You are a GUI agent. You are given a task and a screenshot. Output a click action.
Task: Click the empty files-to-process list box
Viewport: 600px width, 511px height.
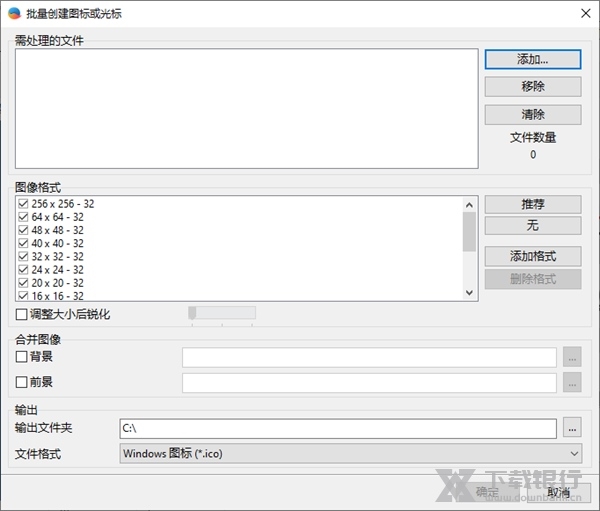(247, 108)
